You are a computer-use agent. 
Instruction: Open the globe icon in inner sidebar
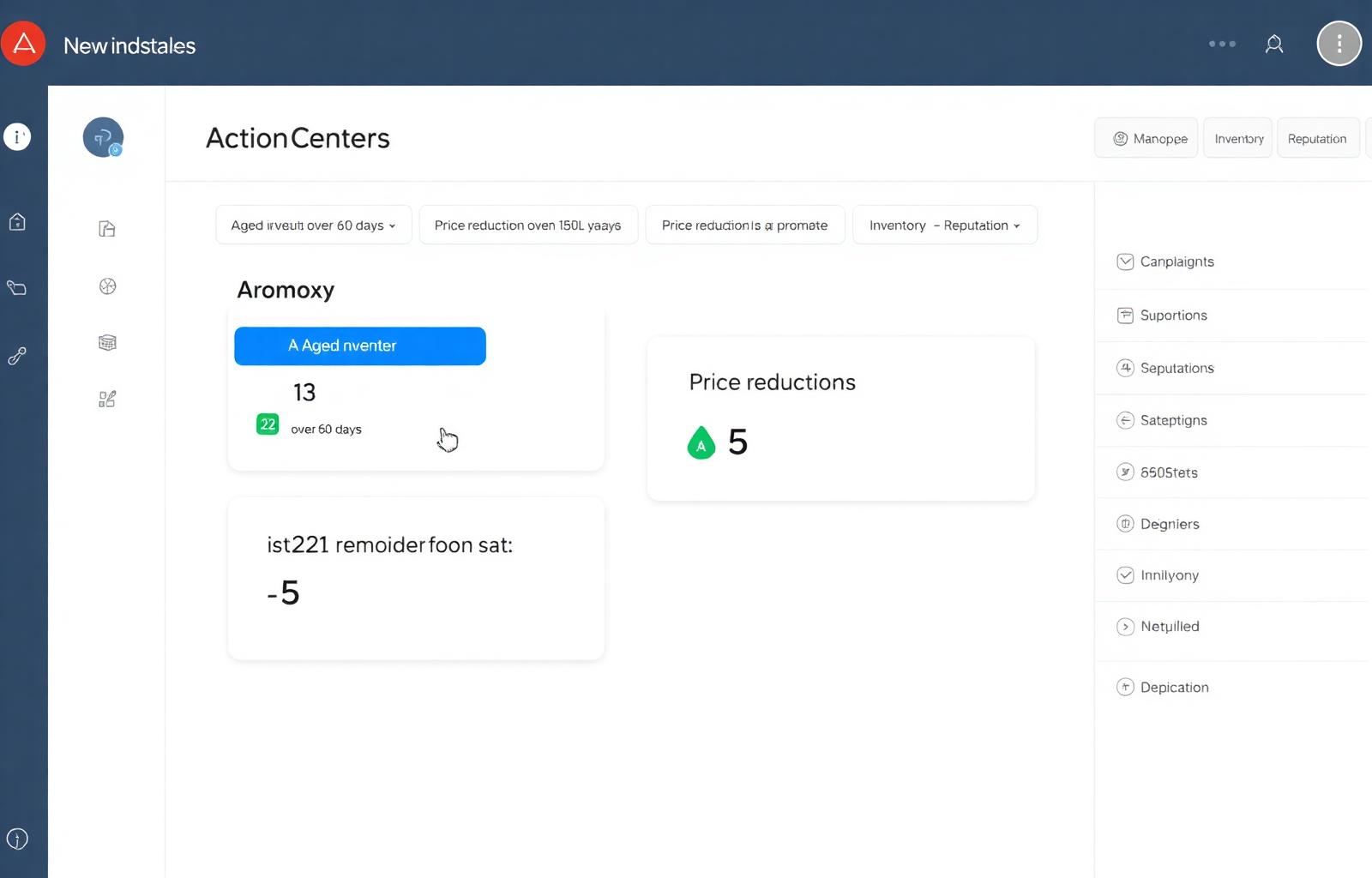(107, 286)
